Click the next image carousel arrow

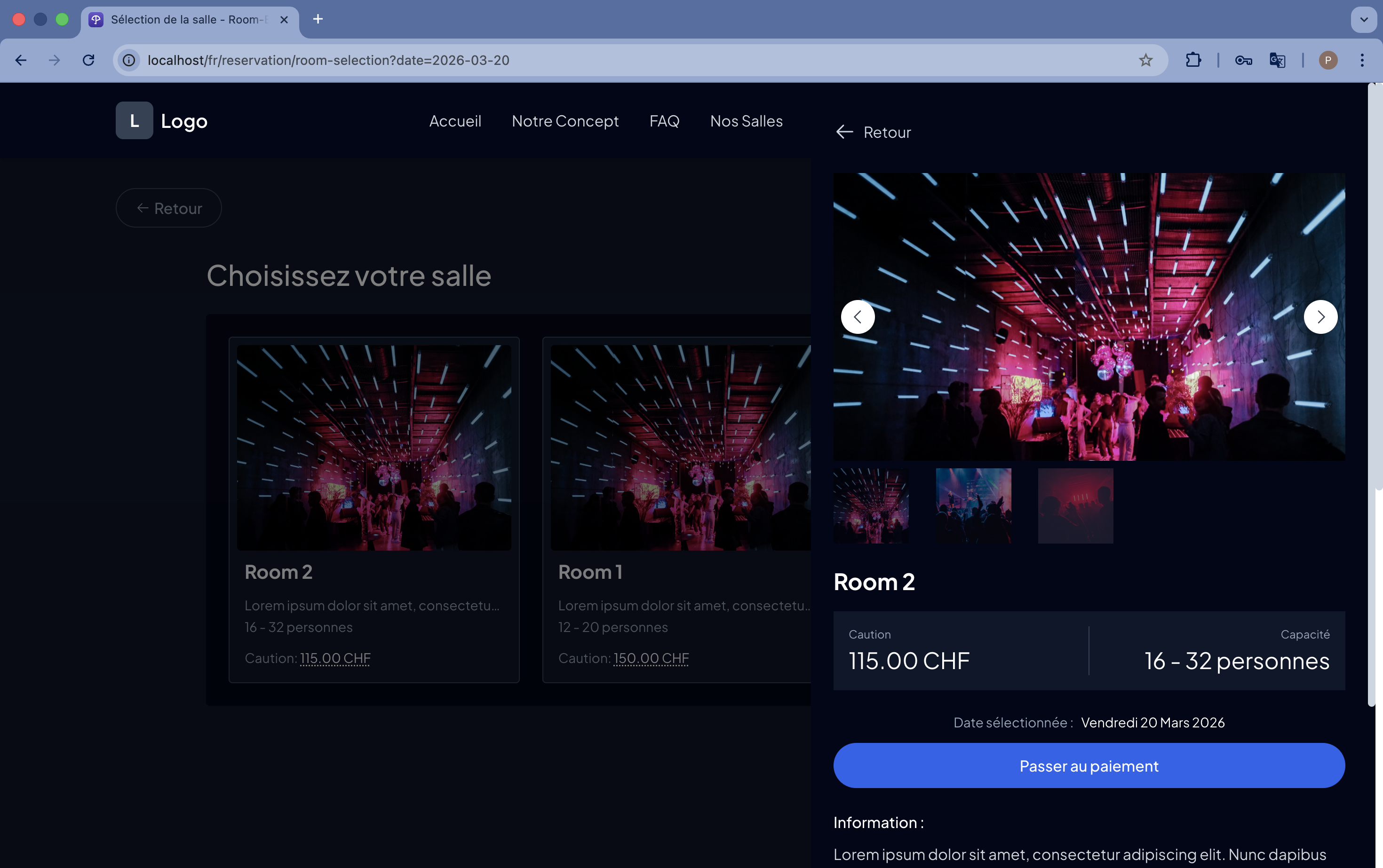point(1320,317)
